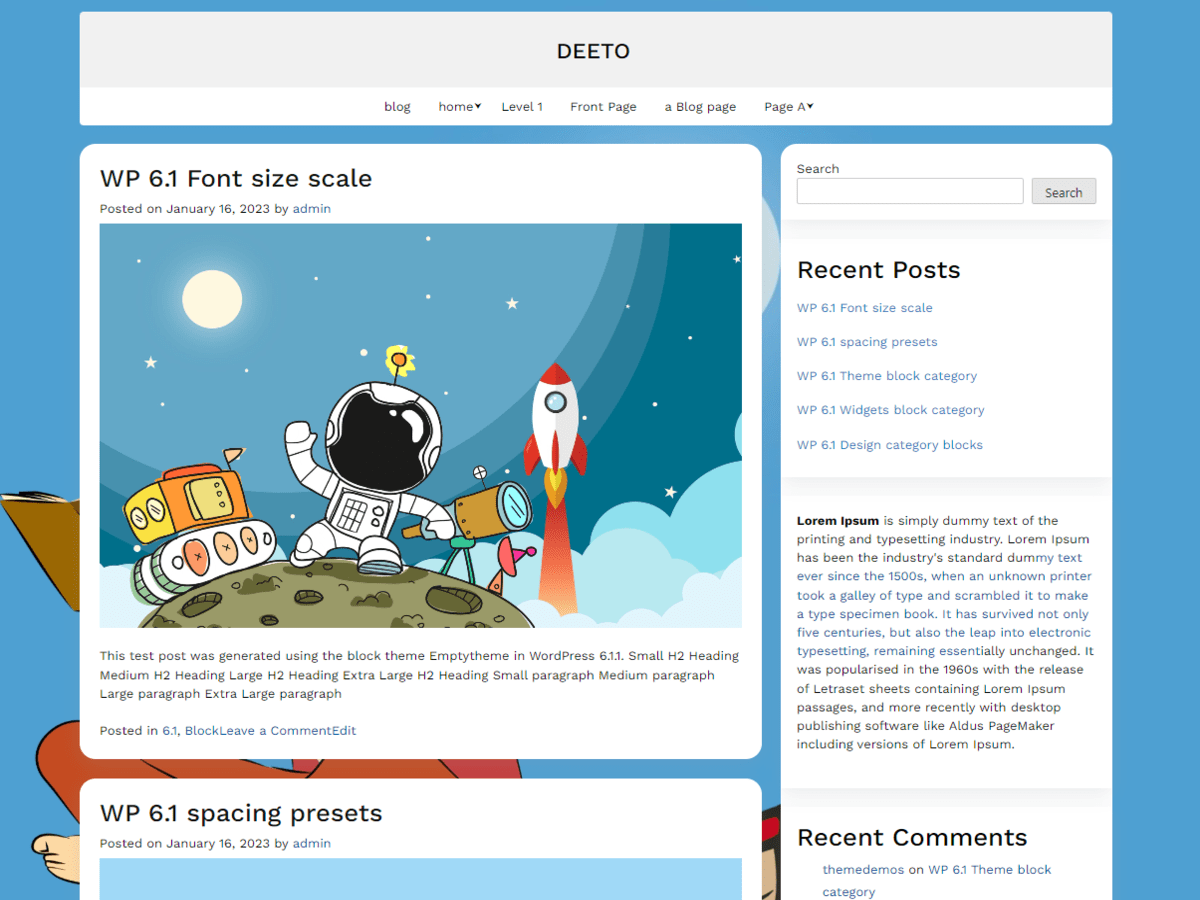Screen dimensions: 1200x900
Task: Open the DEETO site title link
Action: tap(593, 51)
